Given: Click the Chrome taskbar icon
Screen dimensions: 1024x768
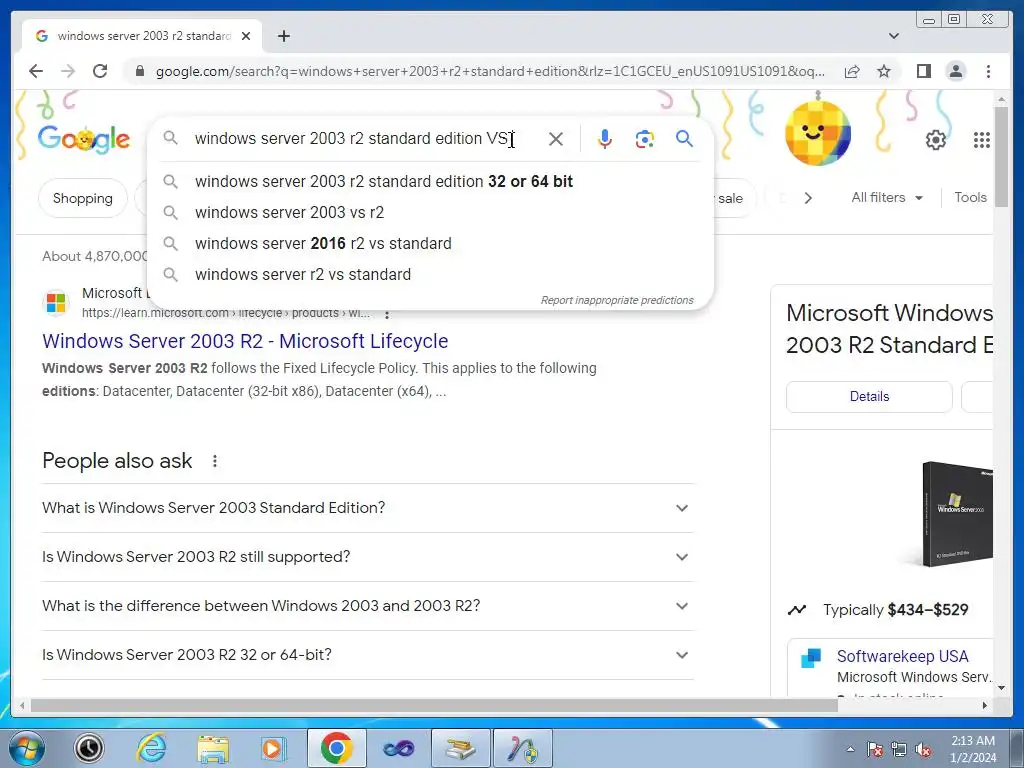Looking at the screenshot, I should (336, 748).
